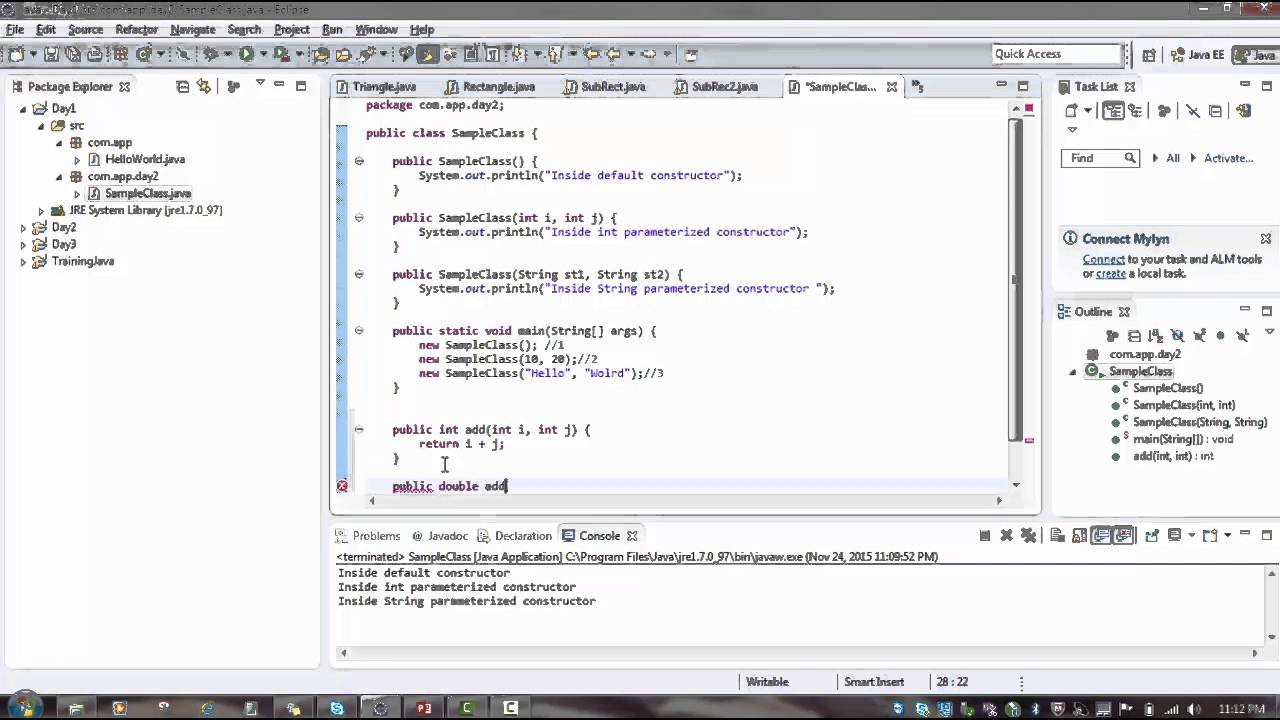1280x720 pixels.
Task: Click the green Run button in toolbar
Action: (246, 54)
